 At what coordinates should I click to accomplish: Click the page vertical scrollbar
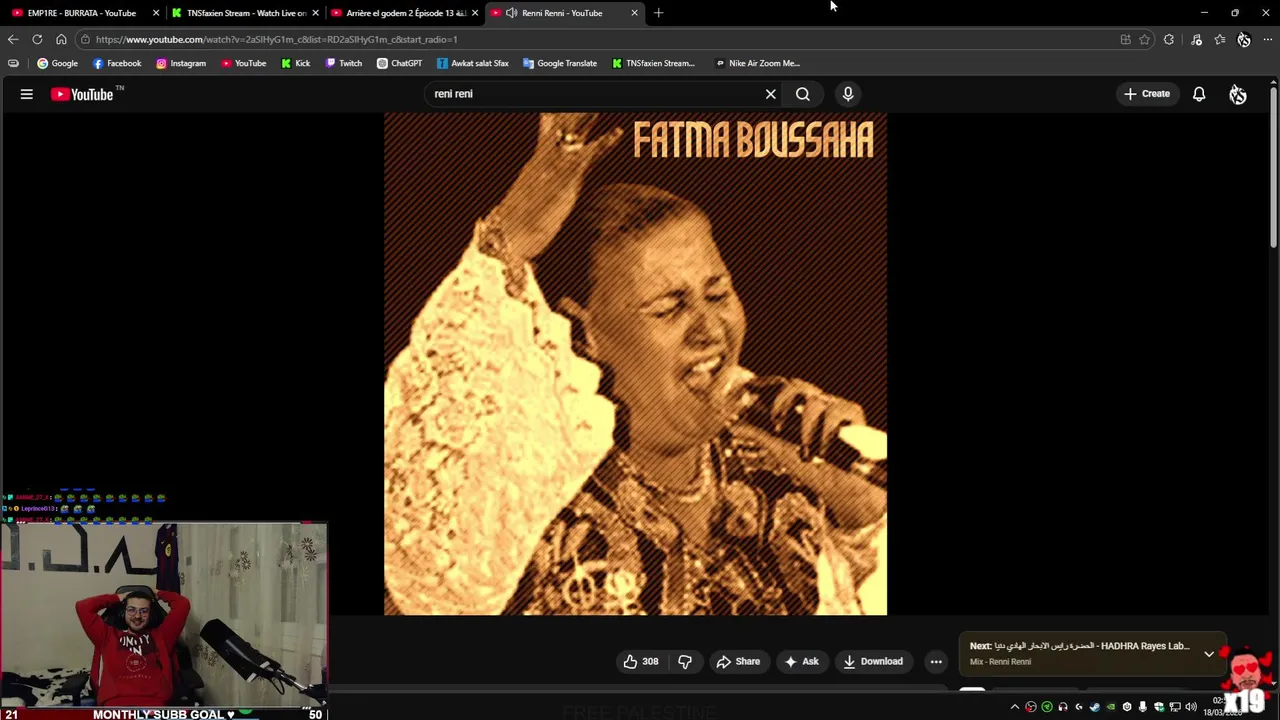pos(1273,170)
